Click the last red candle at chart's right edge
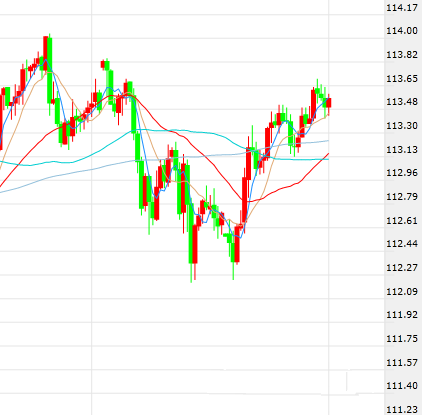This screenshot has width=422, height=415. click(x=329, y=103)
